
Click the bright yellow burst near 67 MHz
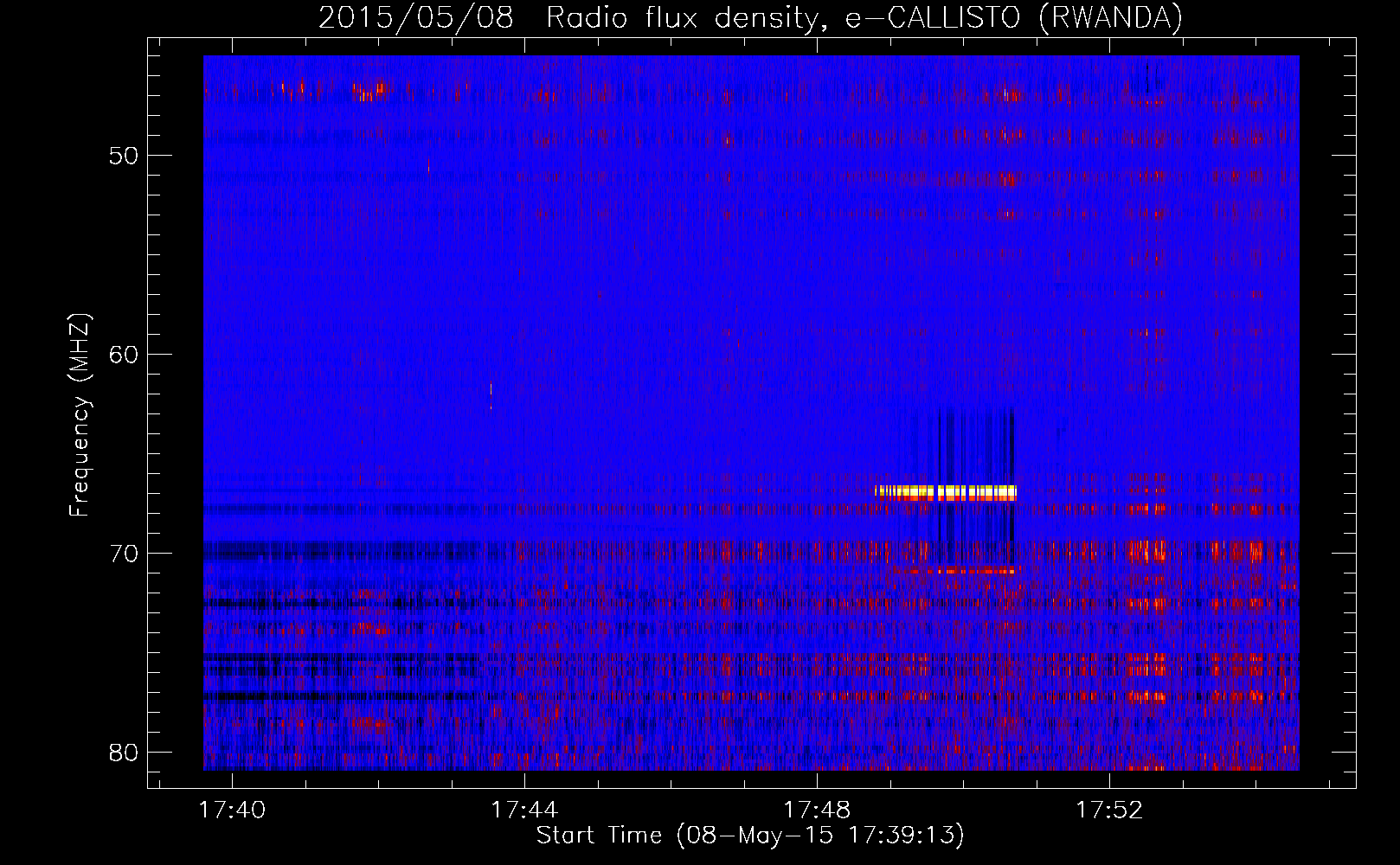(946, 493)
